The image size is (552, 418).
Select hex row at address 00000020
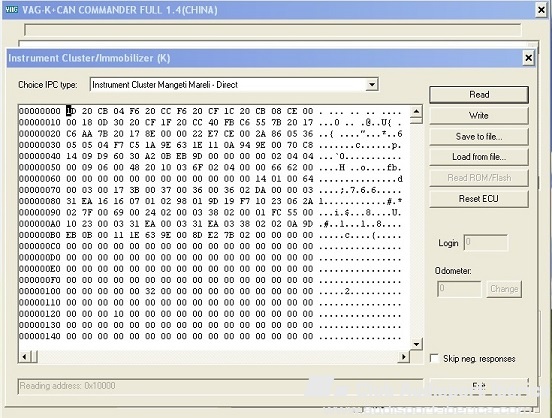pyautogui.click(x=210, y=134)
